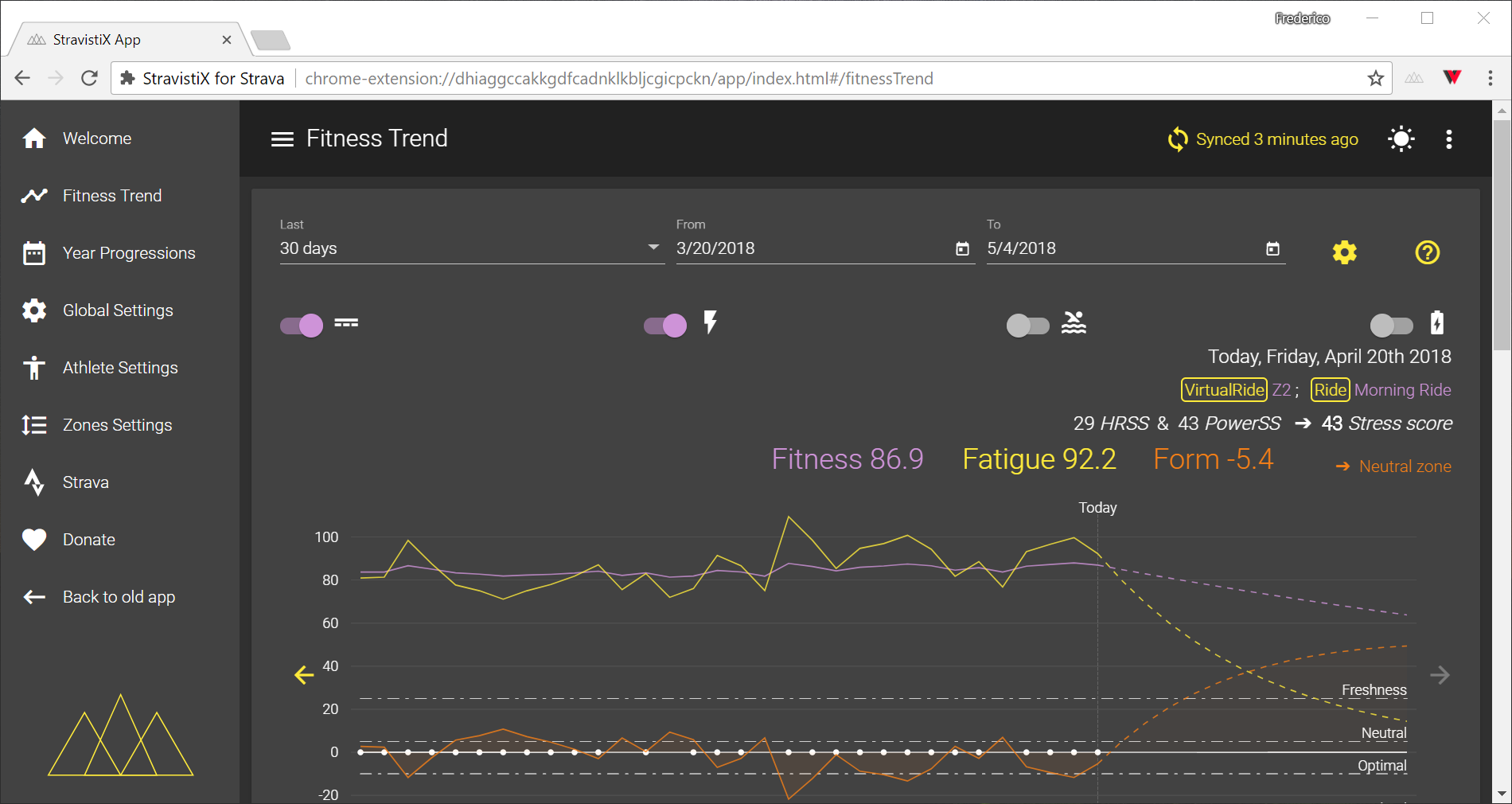
Task: Click the To date field showing 5/4/2018
Action: tap(1114, 248)
